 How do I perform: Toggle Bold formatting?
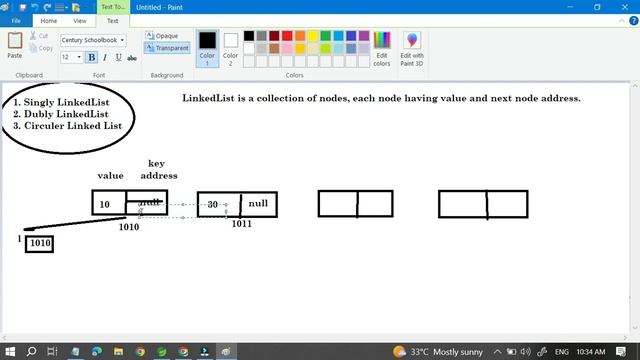click(91, 58)
